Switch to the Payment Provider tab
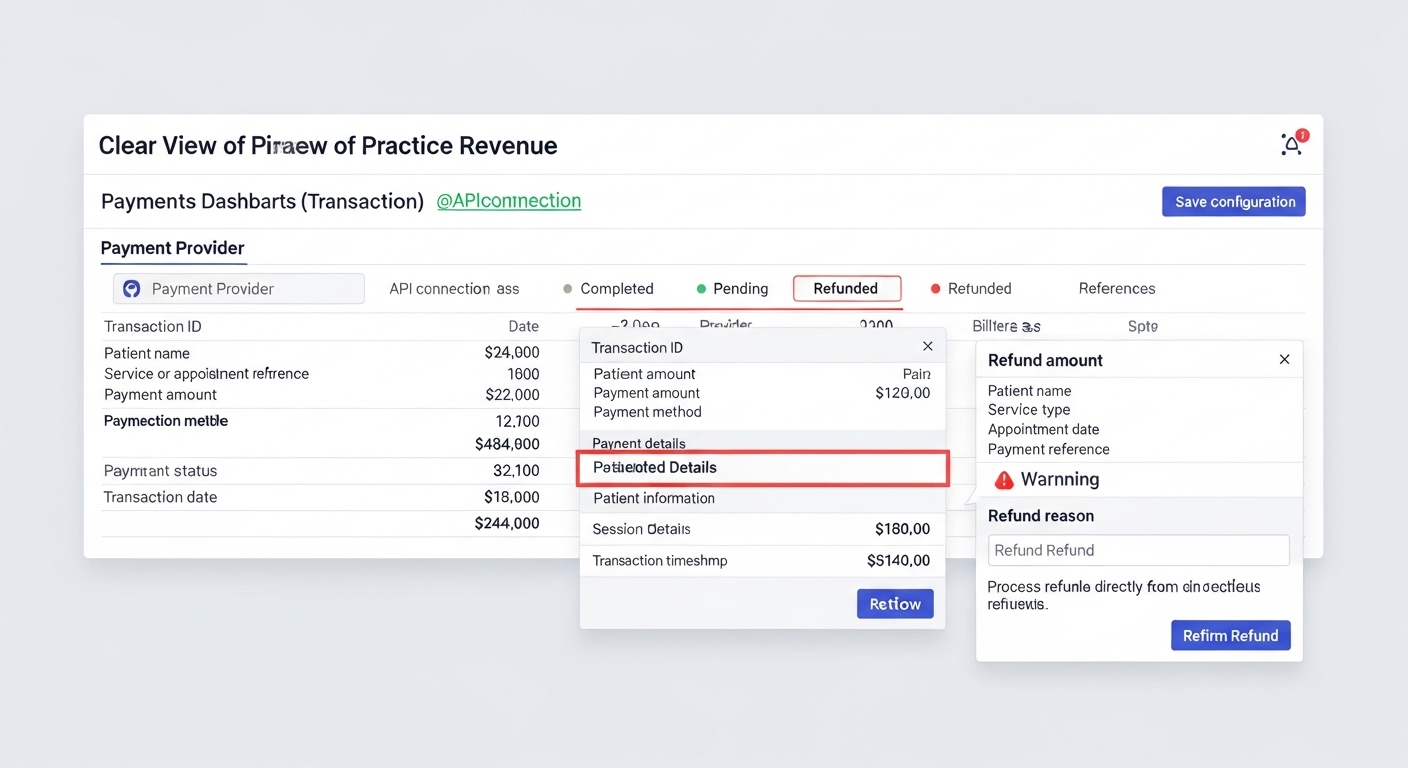This screenshot has width=1408, height=768. [172, 248]
